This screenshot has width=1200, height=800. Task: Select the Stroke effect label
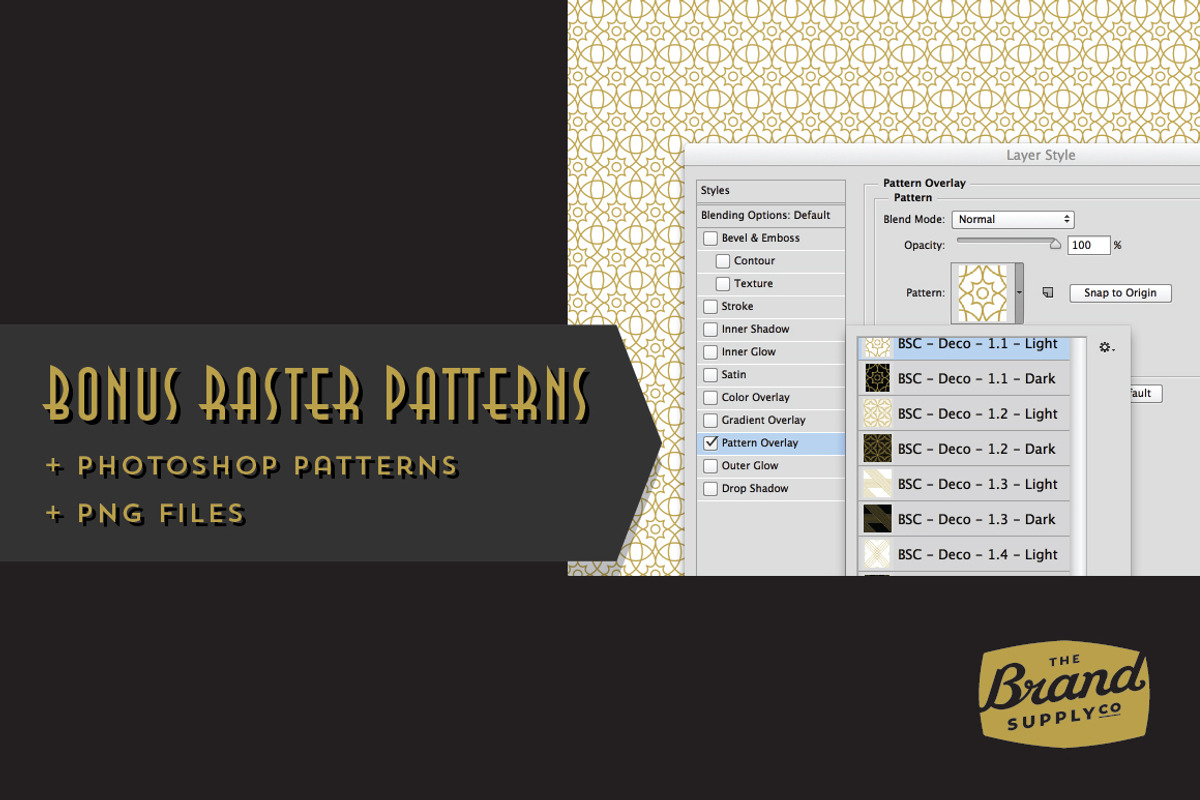[x=738, y=307]
